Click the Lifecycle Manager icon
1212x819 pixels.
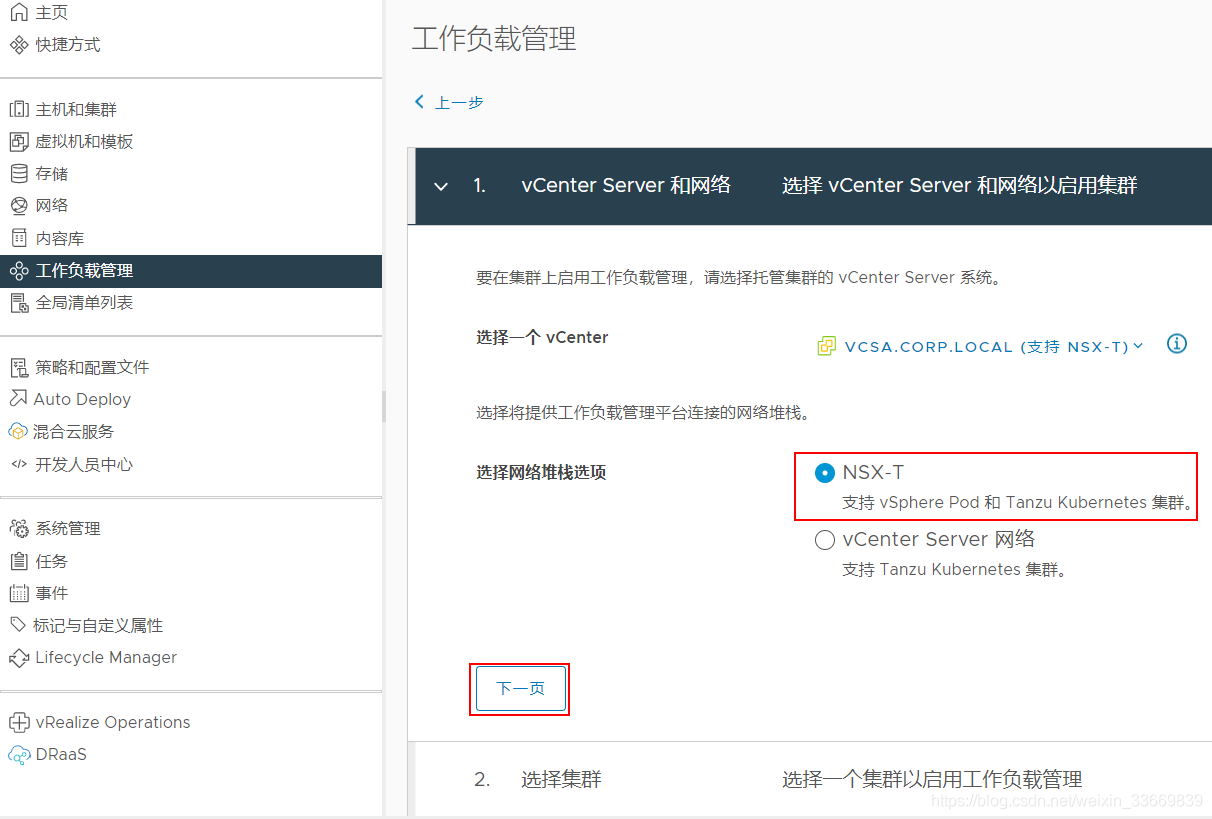(x=19, y=658)
